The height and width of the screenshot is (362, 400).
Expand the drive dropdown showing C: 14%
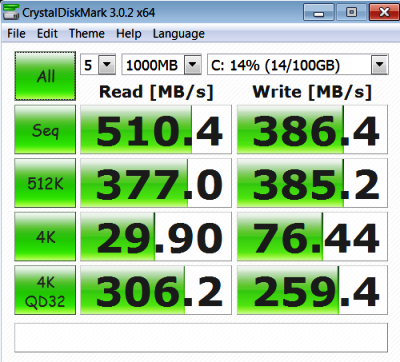pyautogui.click(x=379, y=64)
